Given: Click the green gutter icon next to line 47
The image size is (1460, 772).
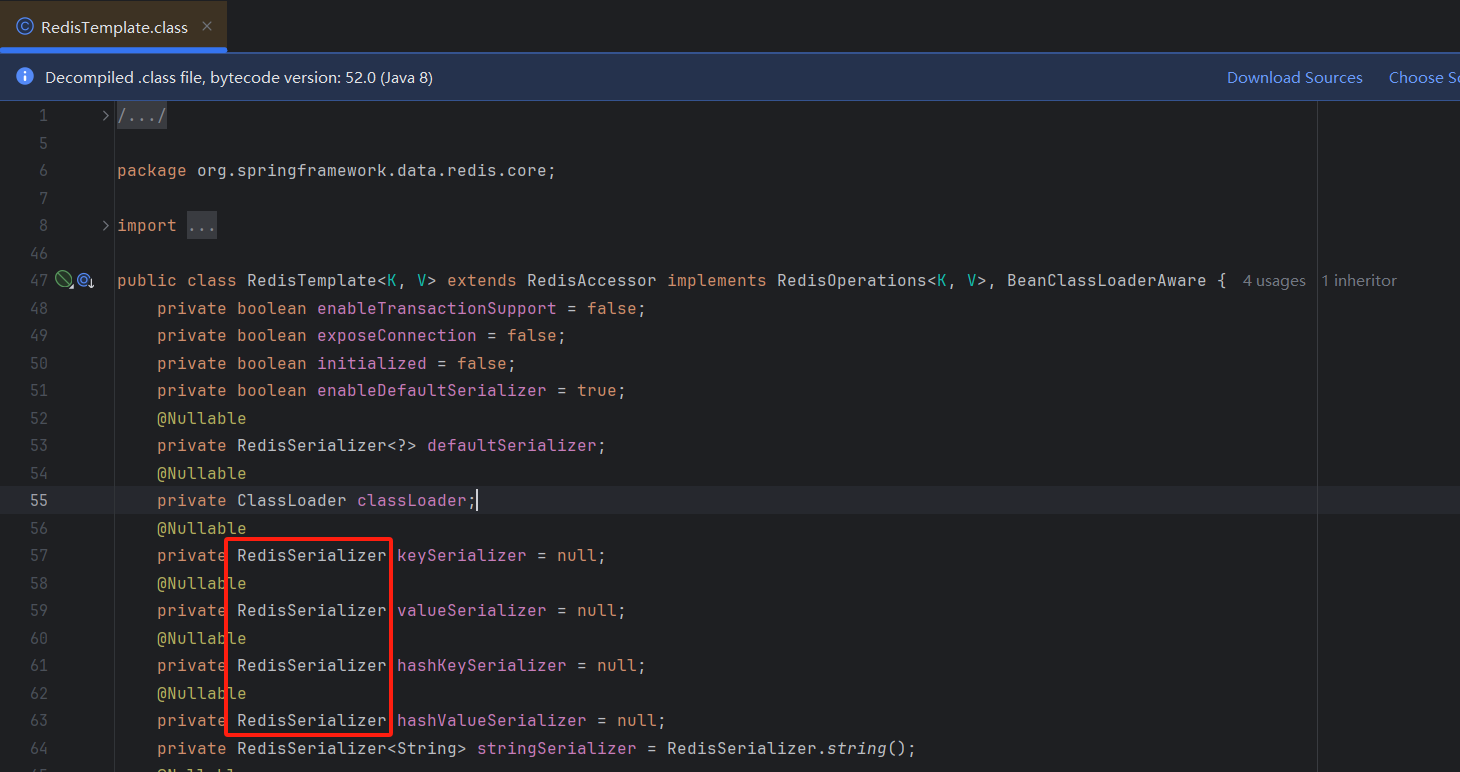Looking at the screenshot, I should pyautogui.click(x=64, y=280).
